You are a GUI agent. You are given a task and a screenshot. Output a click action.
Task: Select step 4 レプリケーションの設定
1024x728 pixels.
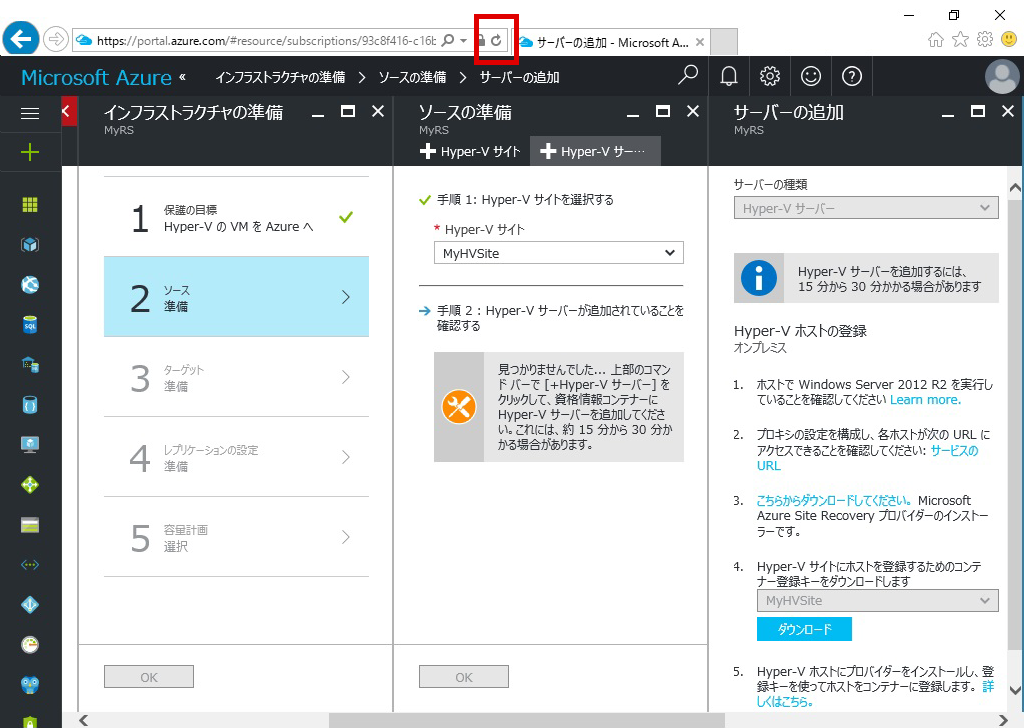(236, 457)
